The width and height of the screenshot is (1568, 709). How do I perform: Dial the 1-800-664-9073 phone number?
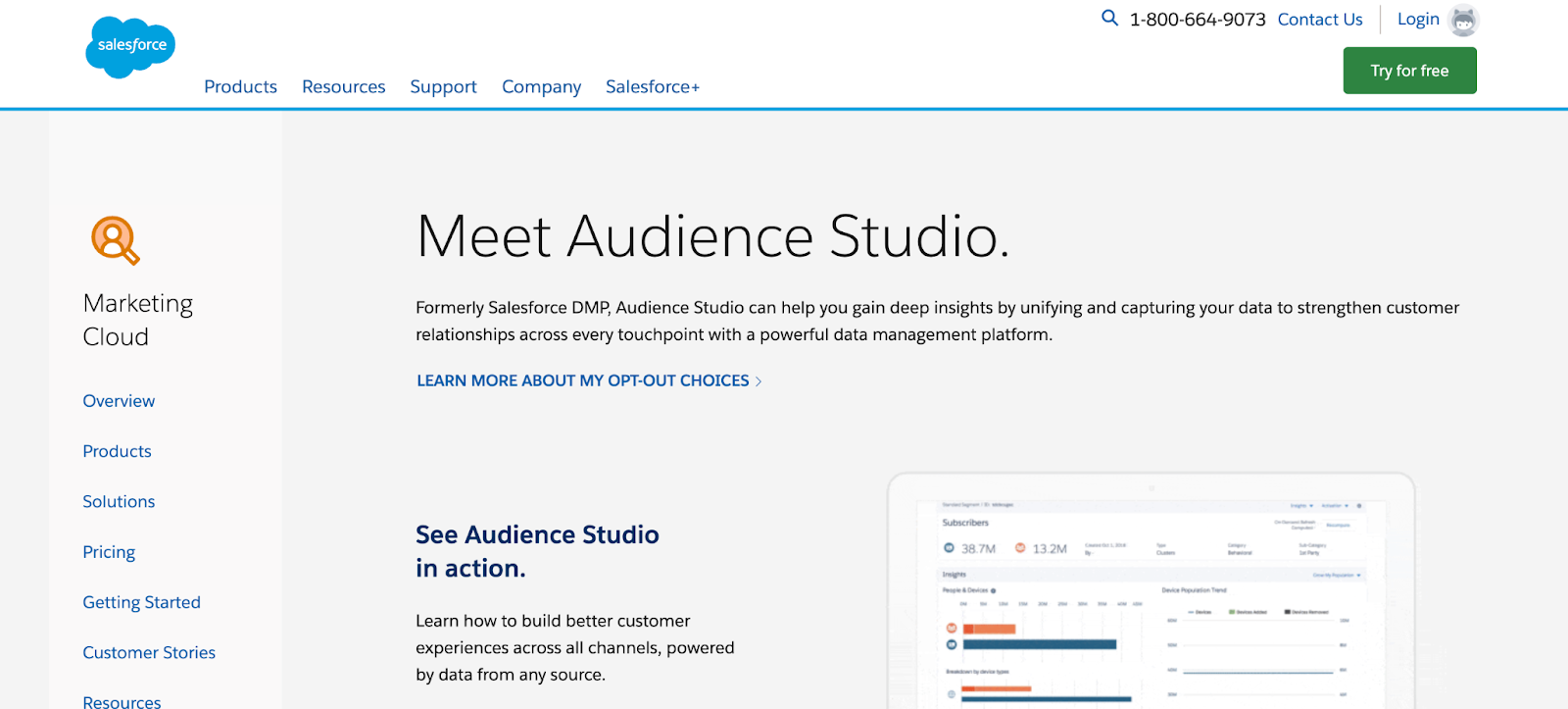pos(1198,19)
